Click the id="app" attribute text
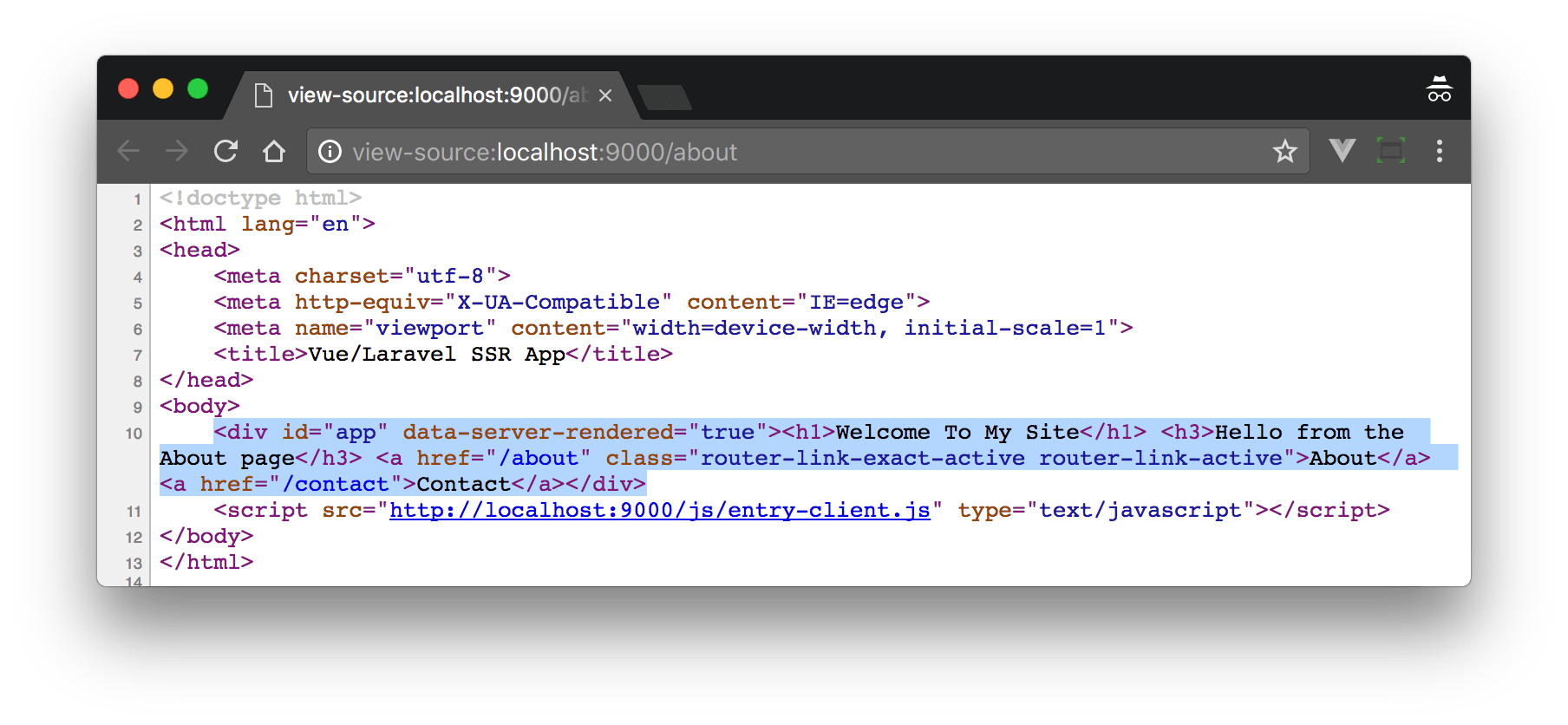The height and width of the screenshot is (725, 1568). point(335,432)
